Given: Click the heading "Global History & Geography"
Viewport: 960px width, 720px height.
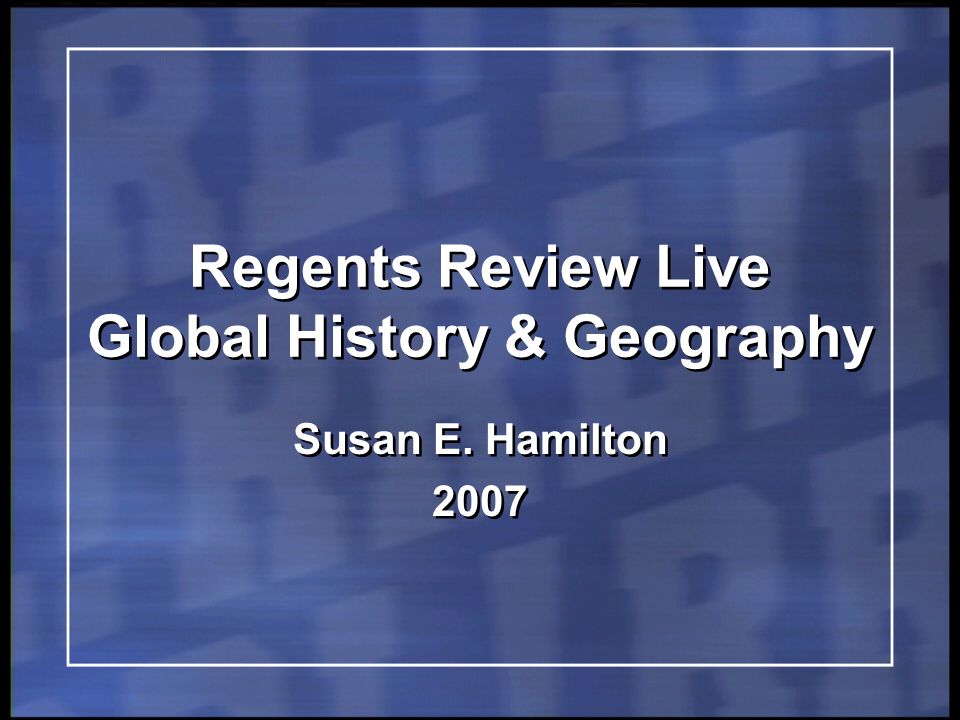Looking at the screenshot, I should point(481,340).
